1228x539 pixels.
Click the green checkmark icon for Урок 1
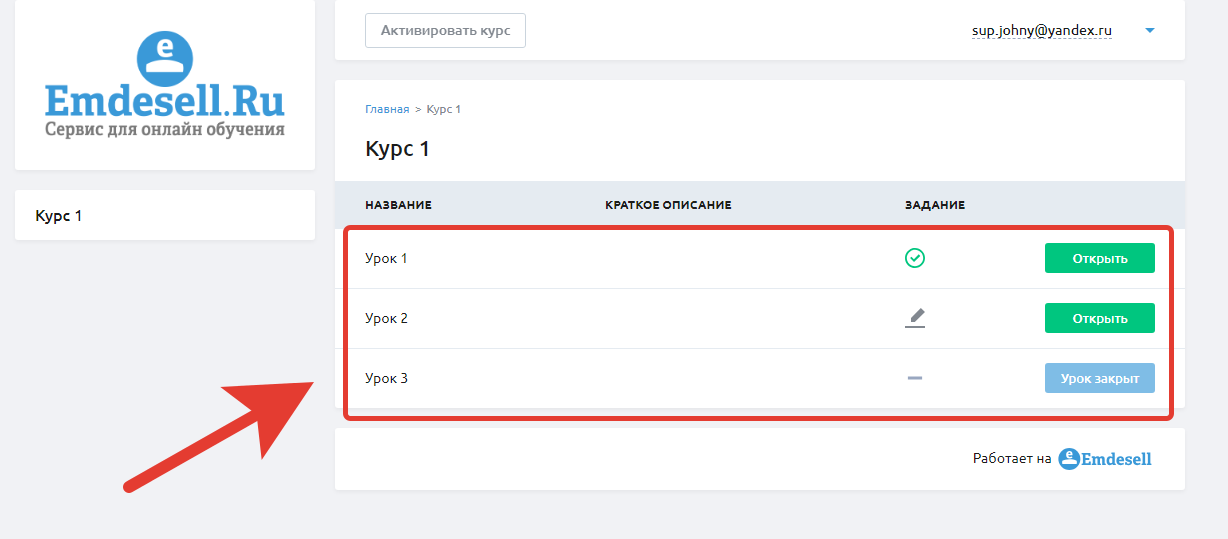(x=914, y=258)
